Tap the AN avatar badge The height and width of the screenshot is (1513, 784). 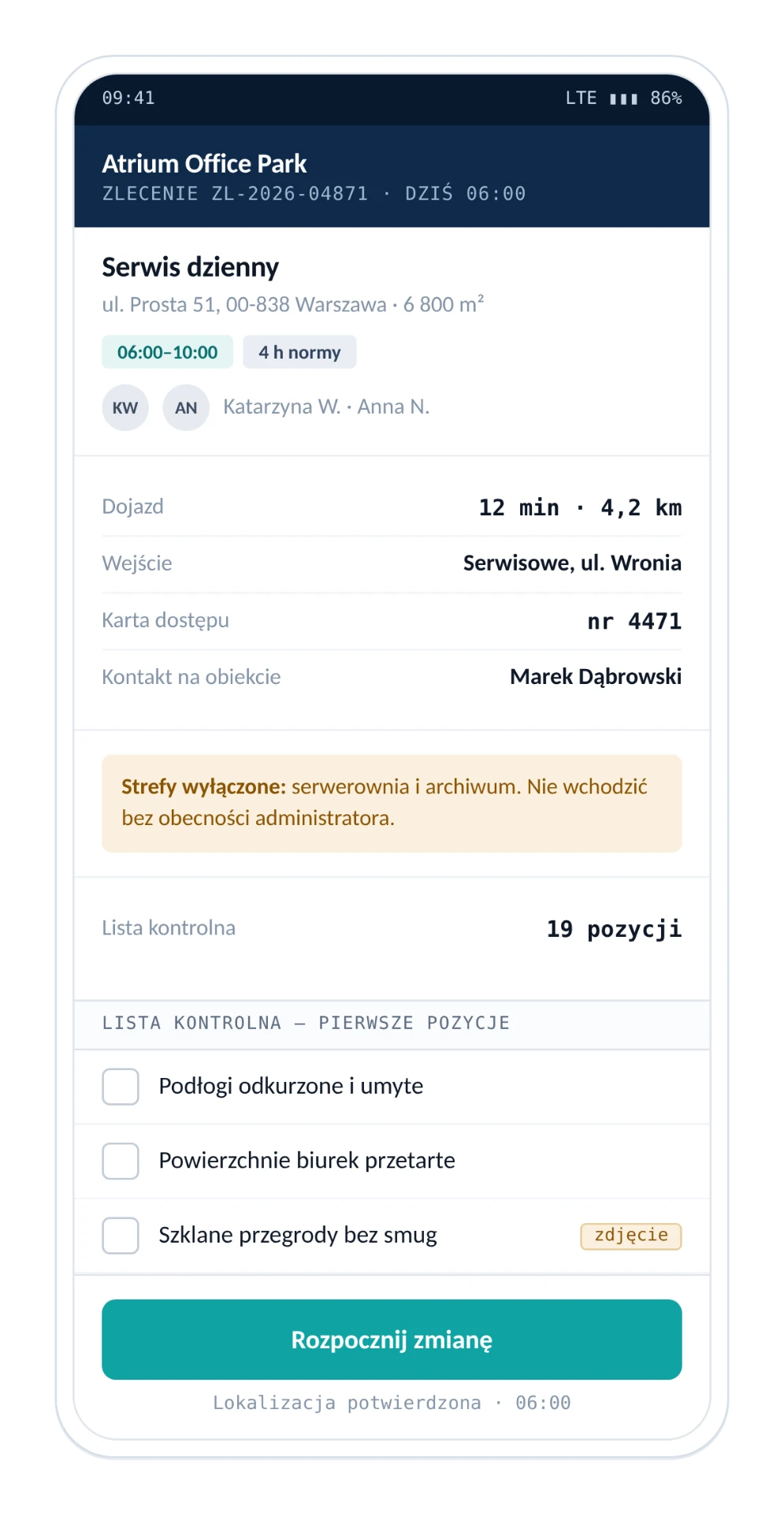click(x=186, y=407)
